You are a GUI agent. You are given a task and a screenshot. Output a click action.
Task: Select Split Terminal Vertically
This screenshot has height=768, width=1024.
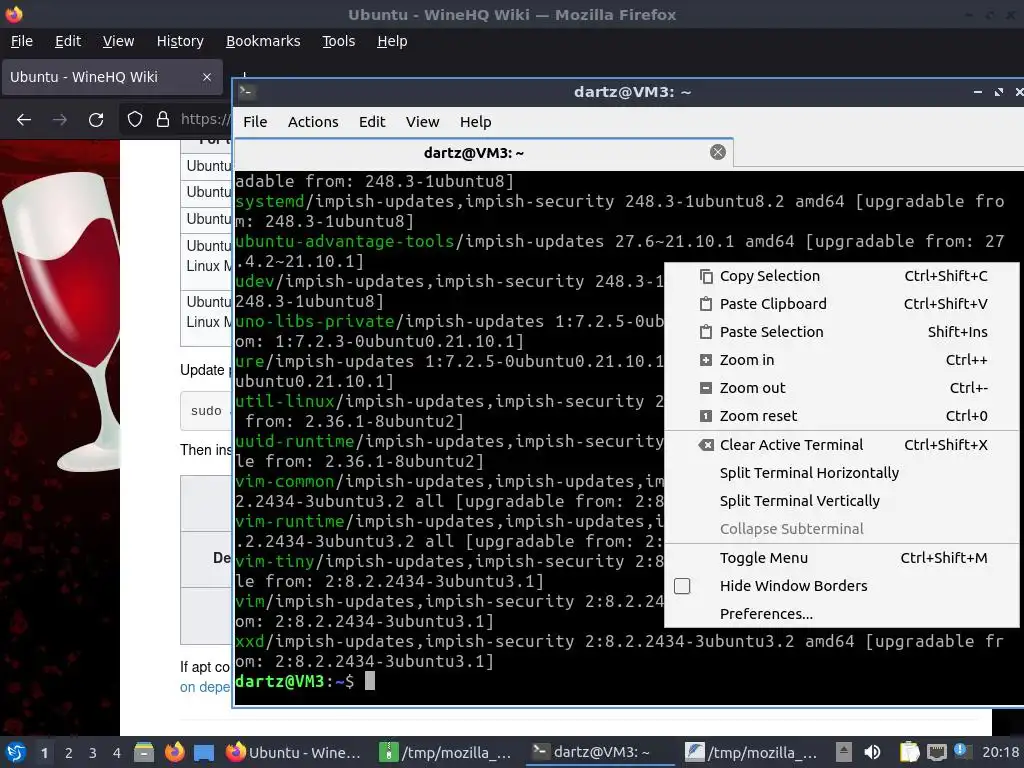pos(842,502)
